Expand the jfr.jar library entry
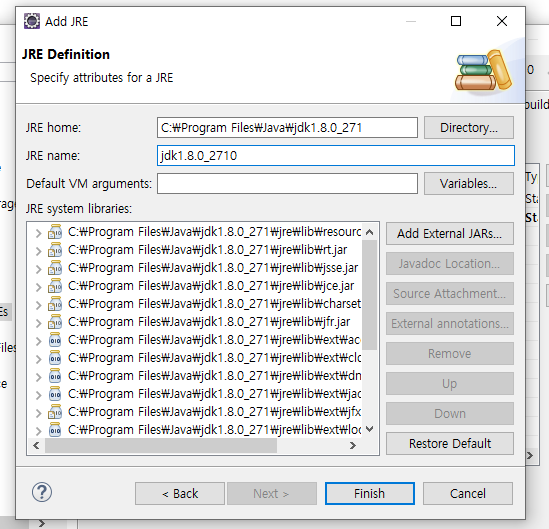This screenshot has width=549, height=529. [x=39, y=323]
